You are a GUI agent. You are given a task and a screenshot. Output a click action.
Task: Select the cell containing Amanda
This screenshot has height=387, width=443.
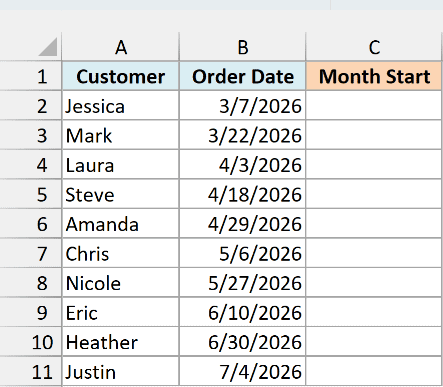tap(121, 224)
